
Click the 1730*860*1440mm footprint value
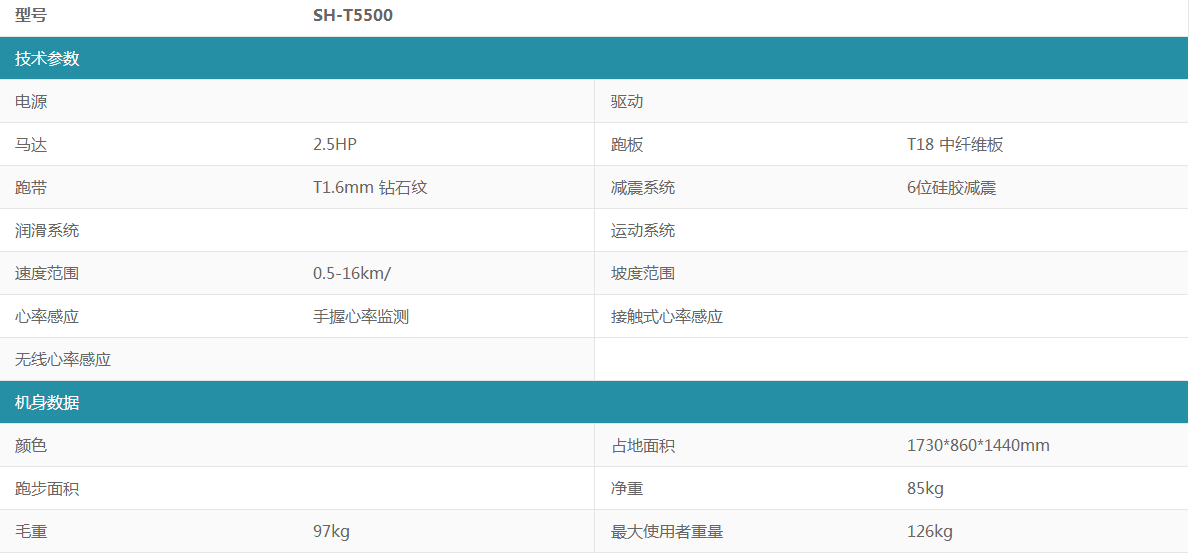[x=978, y=446]
